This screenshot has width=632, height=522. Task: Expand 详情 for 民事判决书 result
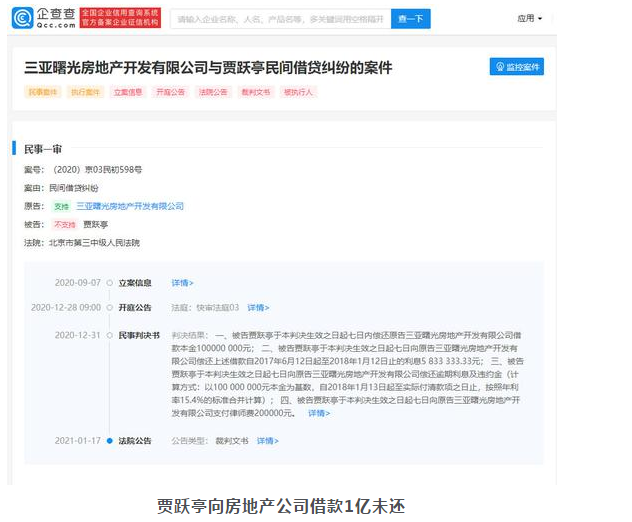tap(318, 413)
